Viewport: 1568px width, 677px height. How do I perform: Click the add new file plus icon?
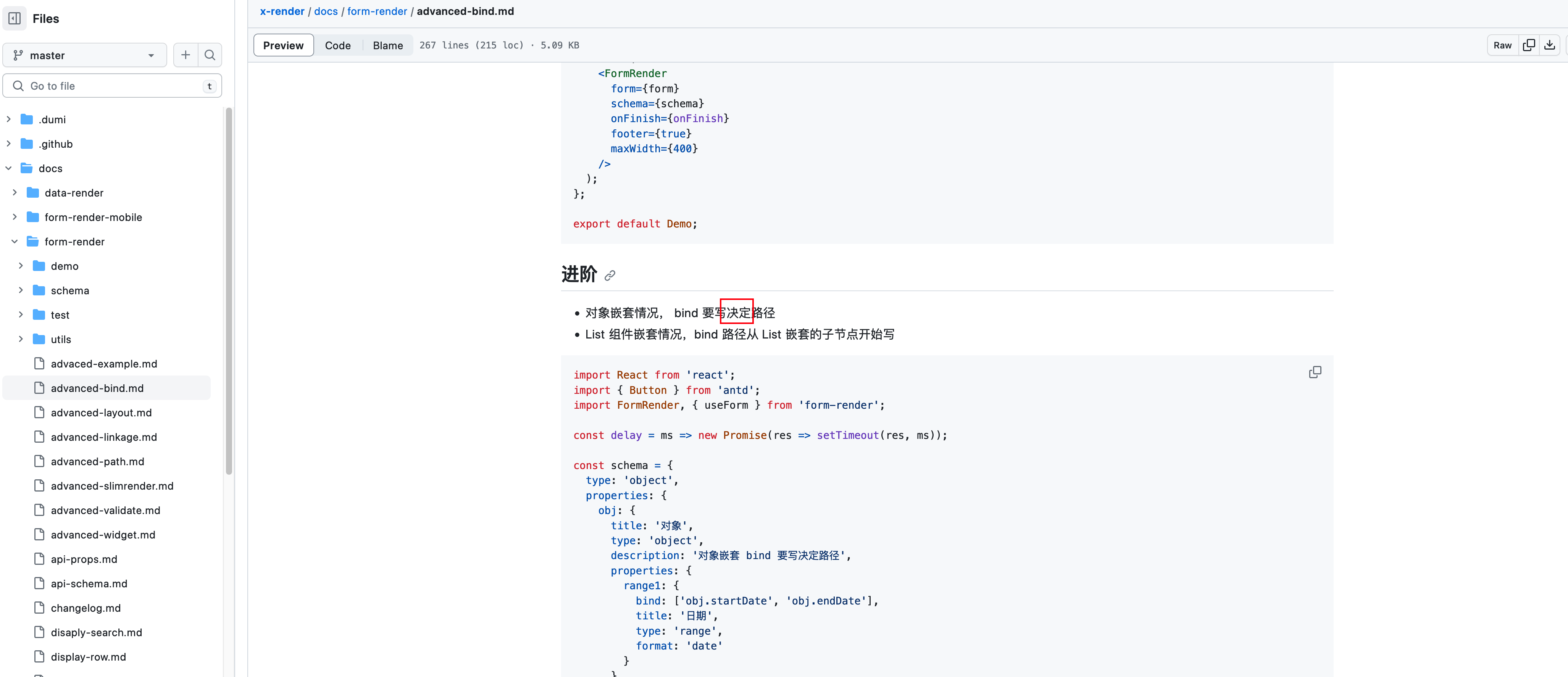click(x=185, y=55)
